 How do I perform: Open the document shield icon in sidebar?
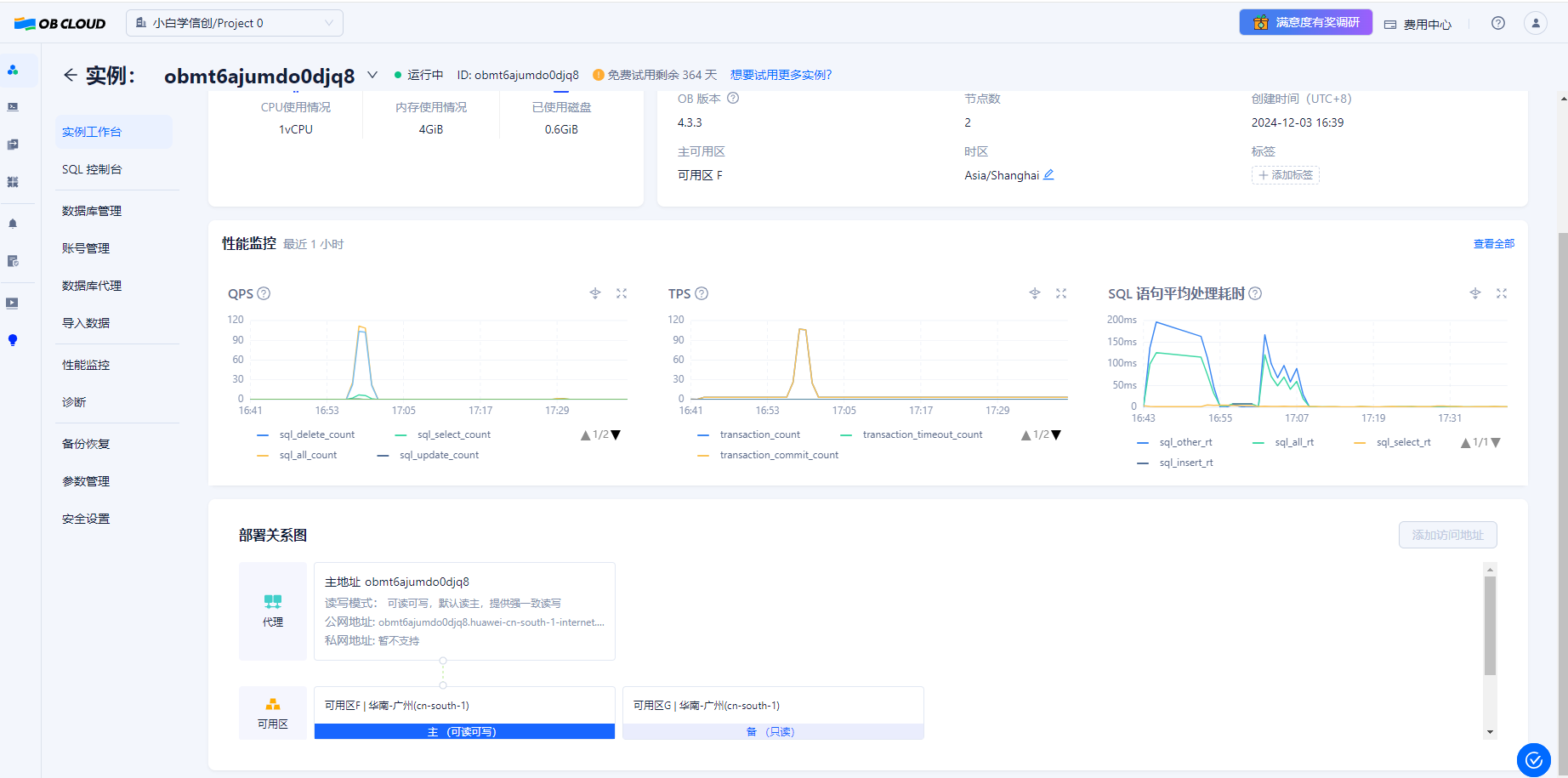(13, 261)
